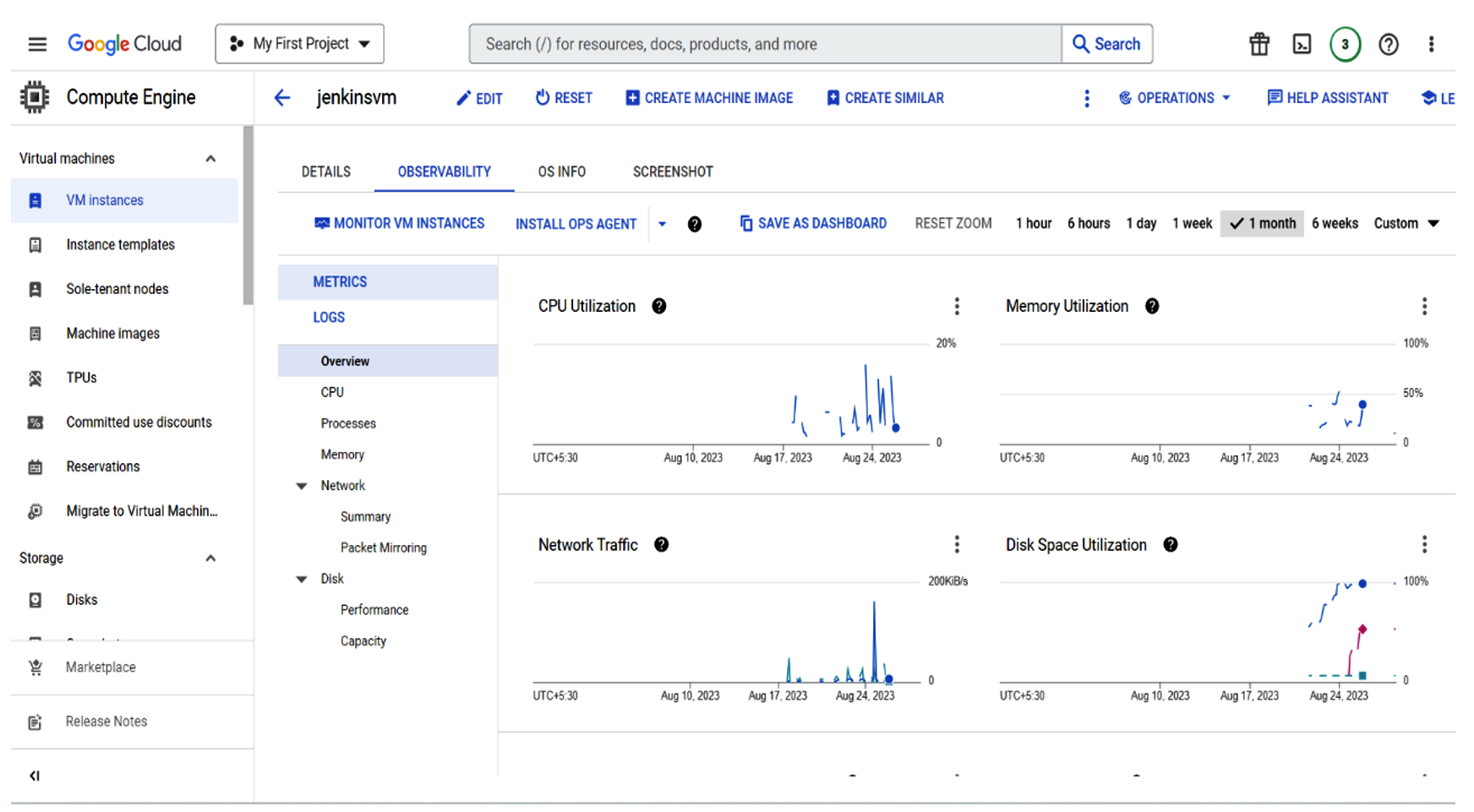This screenshot has width=1474, height=812.
Task: Collapse the Storage section
Action: tap(210, 559)
